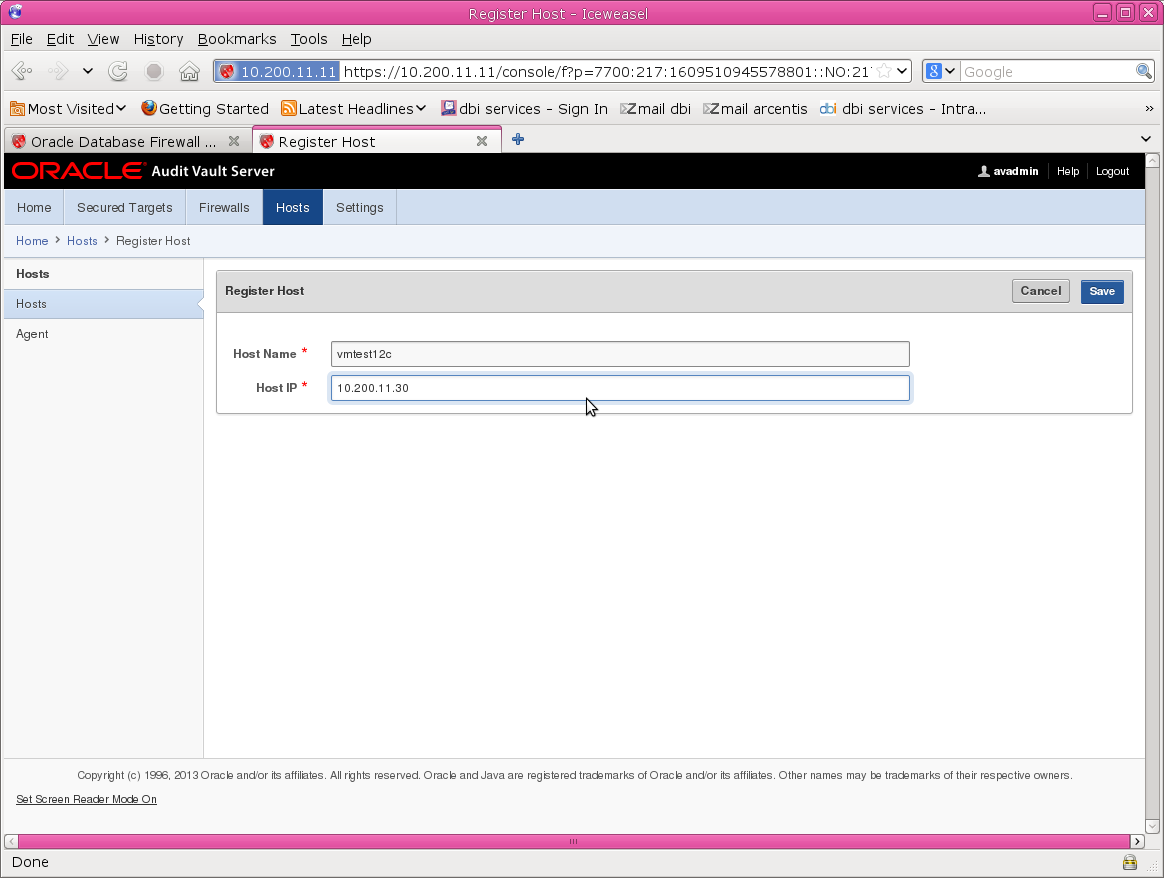Expand the Latest Headlines feed bookmark
This screenshot has width=1164, height=878.
353,108
